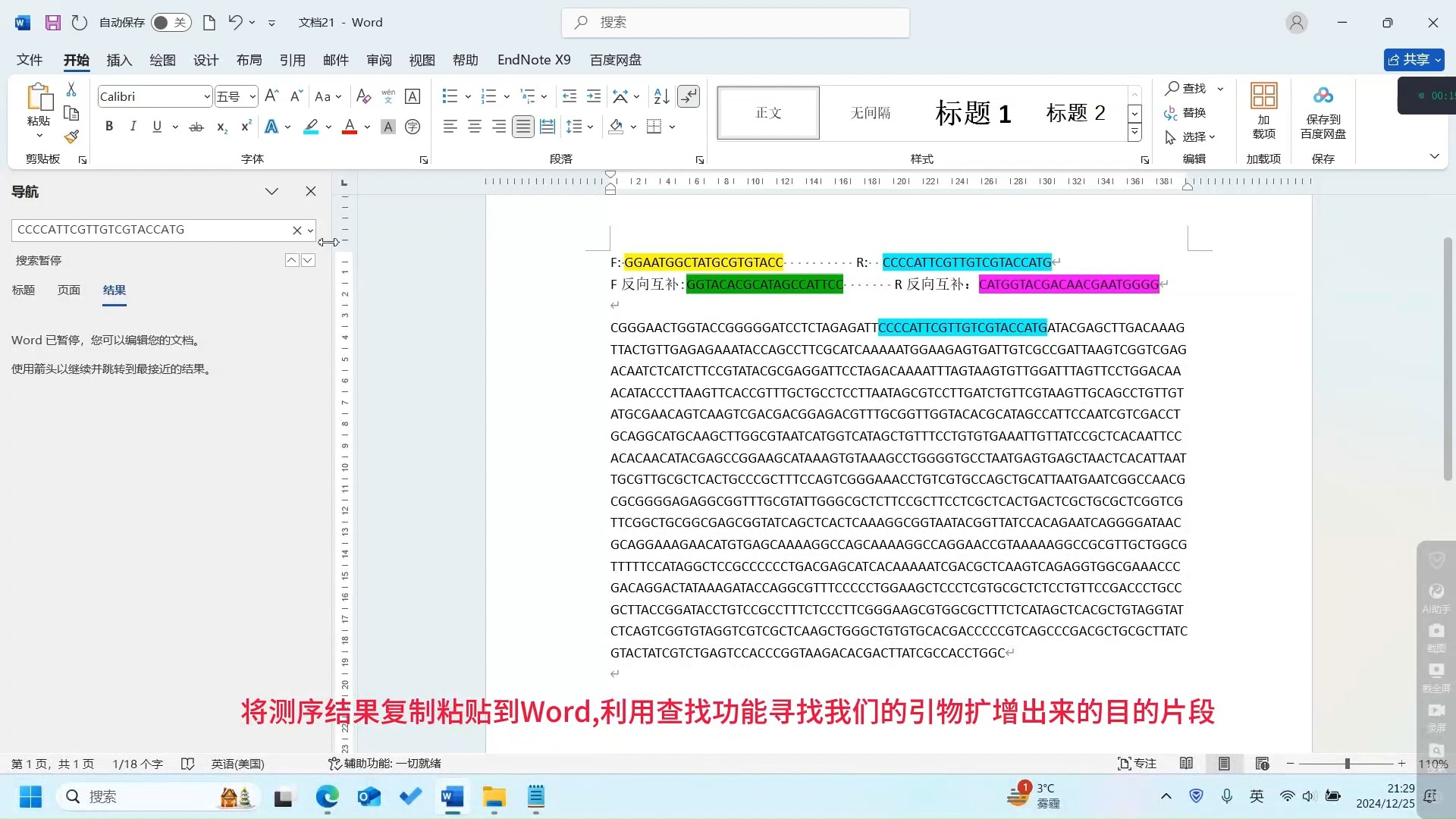Click the Replace button
This screenshot has height=819, width=1456.
[x=1185, y=112]
